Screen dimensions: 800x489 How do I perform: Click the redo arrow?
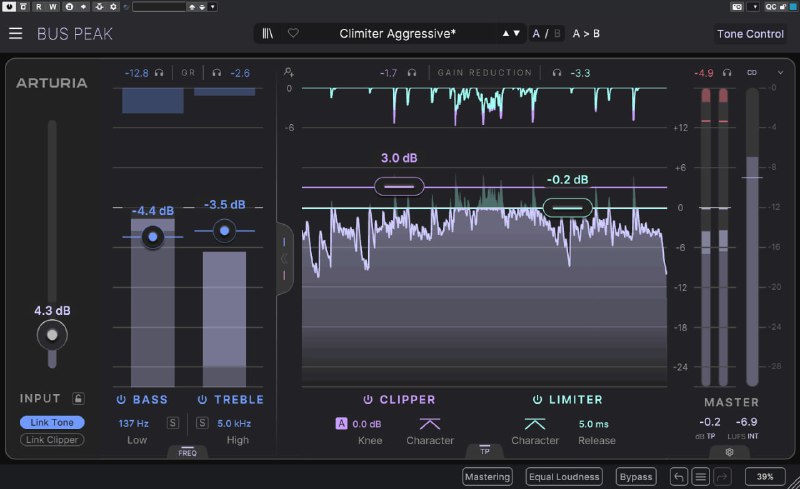(722, 477)
